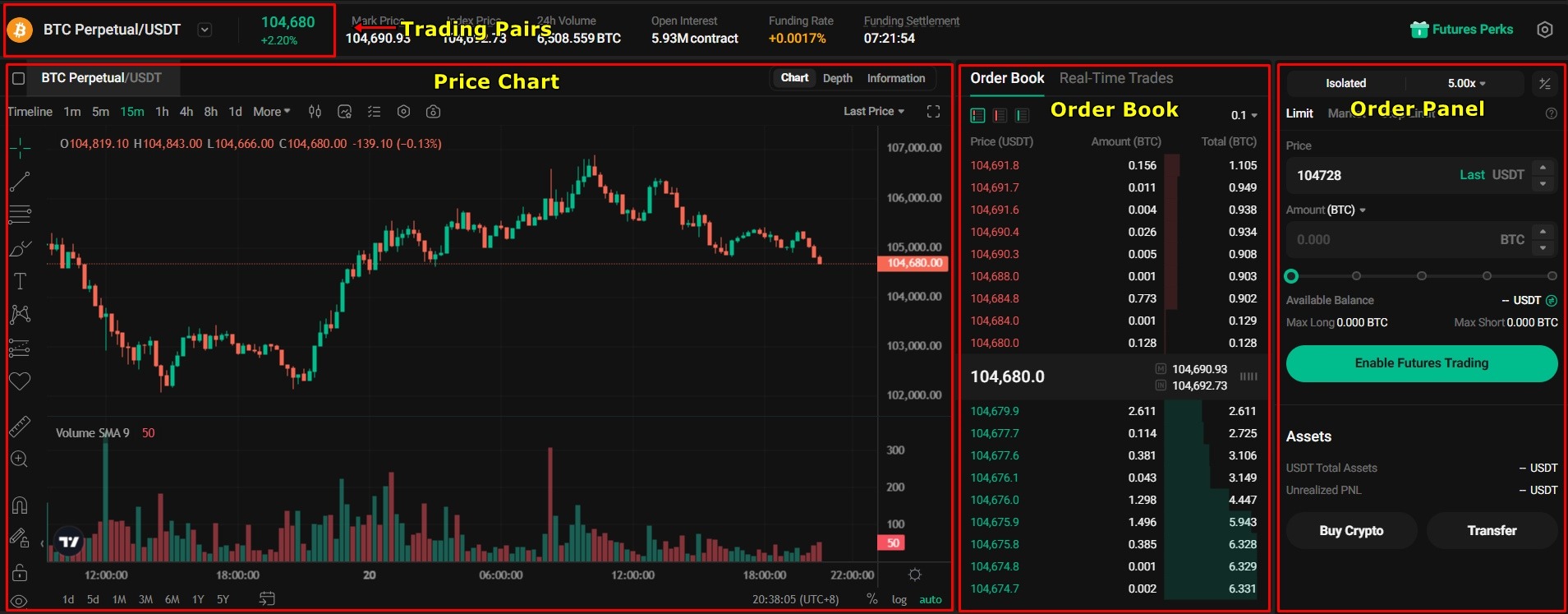Image resolution: width=1568 pixels, height=614 pixels.
Task: Select the trend line drawing tool
Action: point(20,182)
